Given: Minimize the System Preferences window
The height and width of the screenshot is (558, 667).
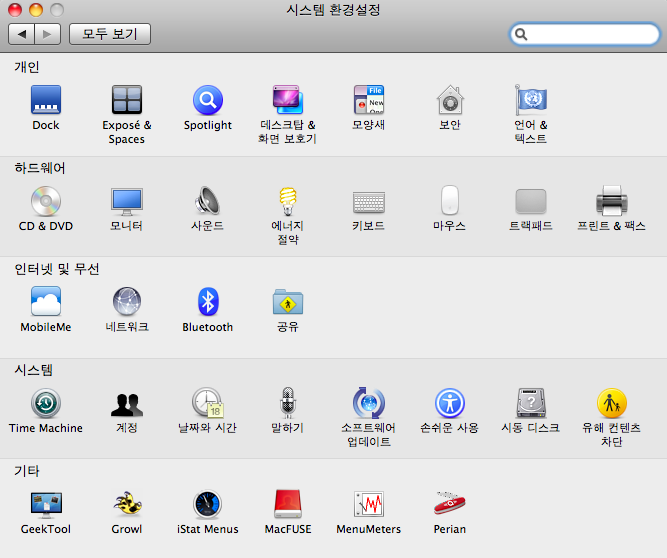Looking at the screenshot, I should [36, 10].
